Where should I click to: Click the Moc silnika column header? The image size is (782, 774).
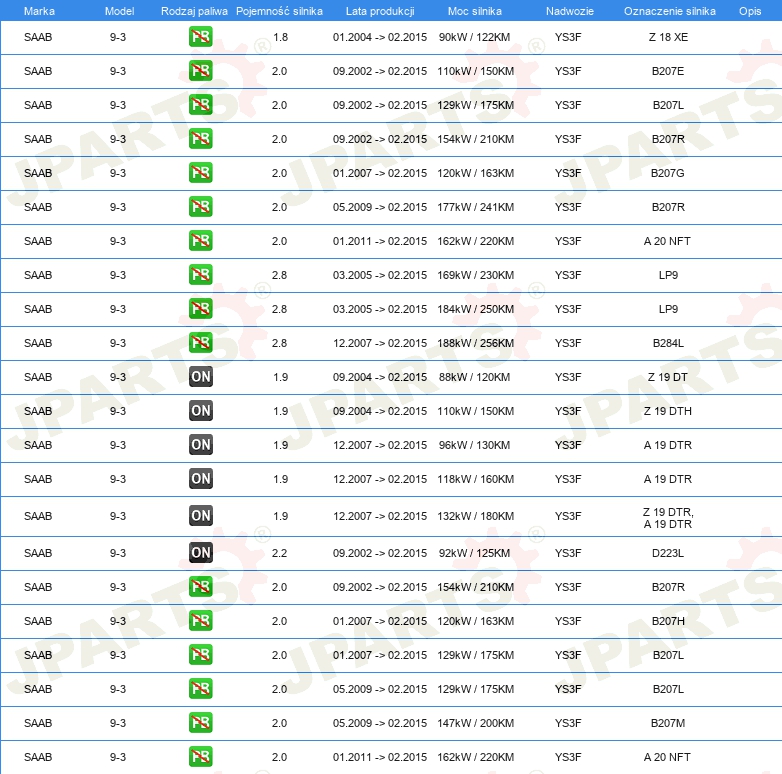[x=475, y=11]
